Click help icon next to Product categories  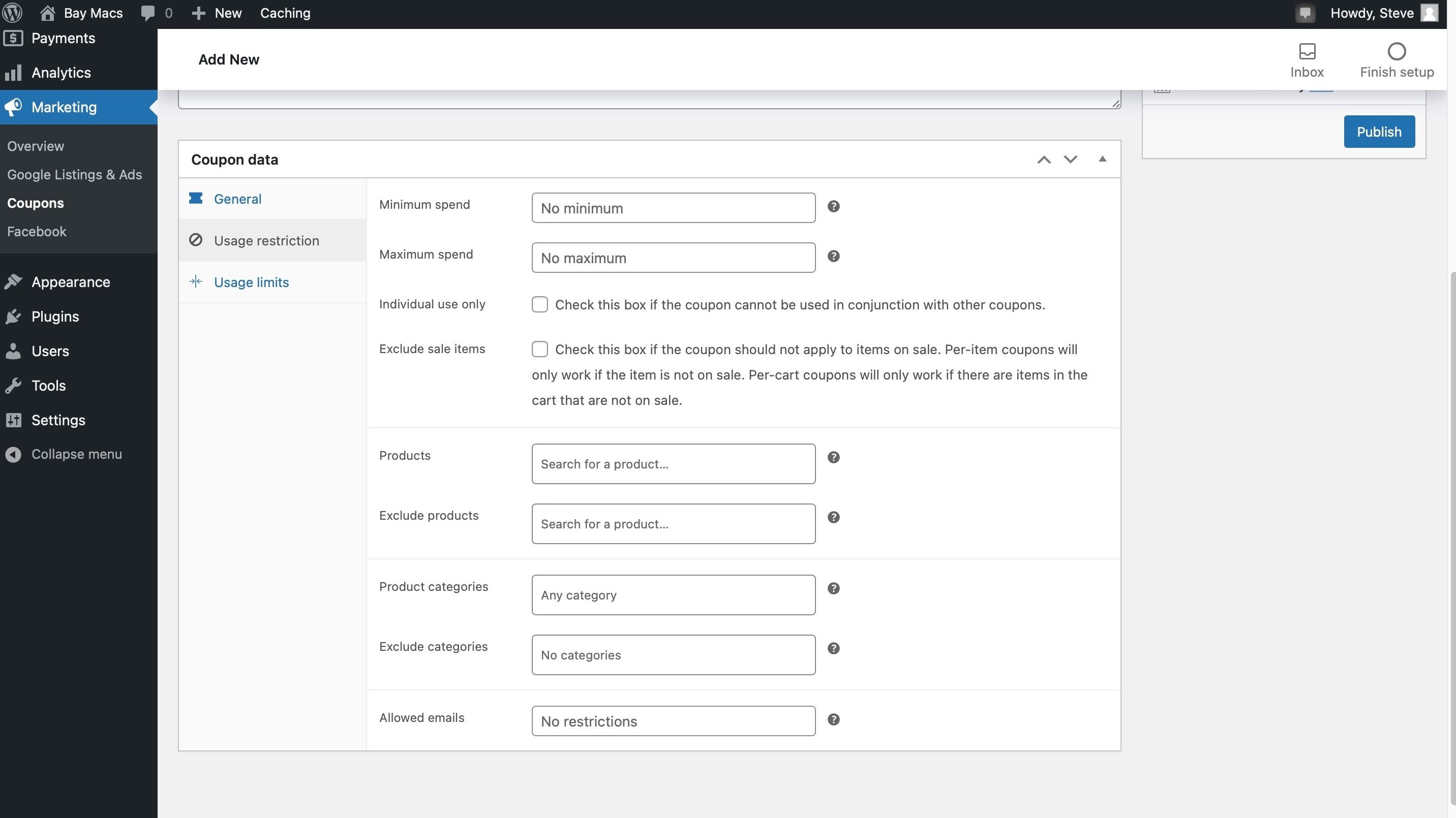(x=833, y=589)
